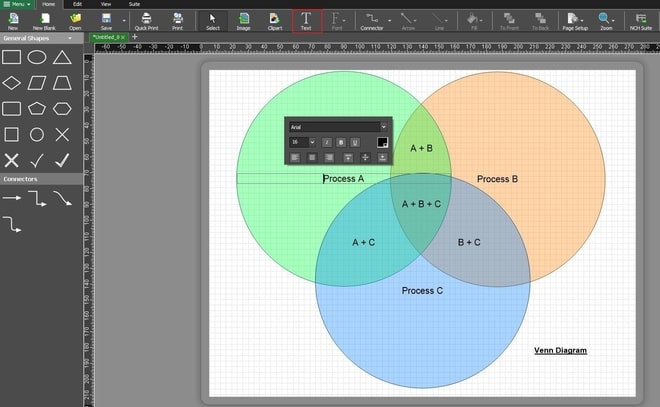
Task: Open a file with the Open icon
Action: pos(75,21)
